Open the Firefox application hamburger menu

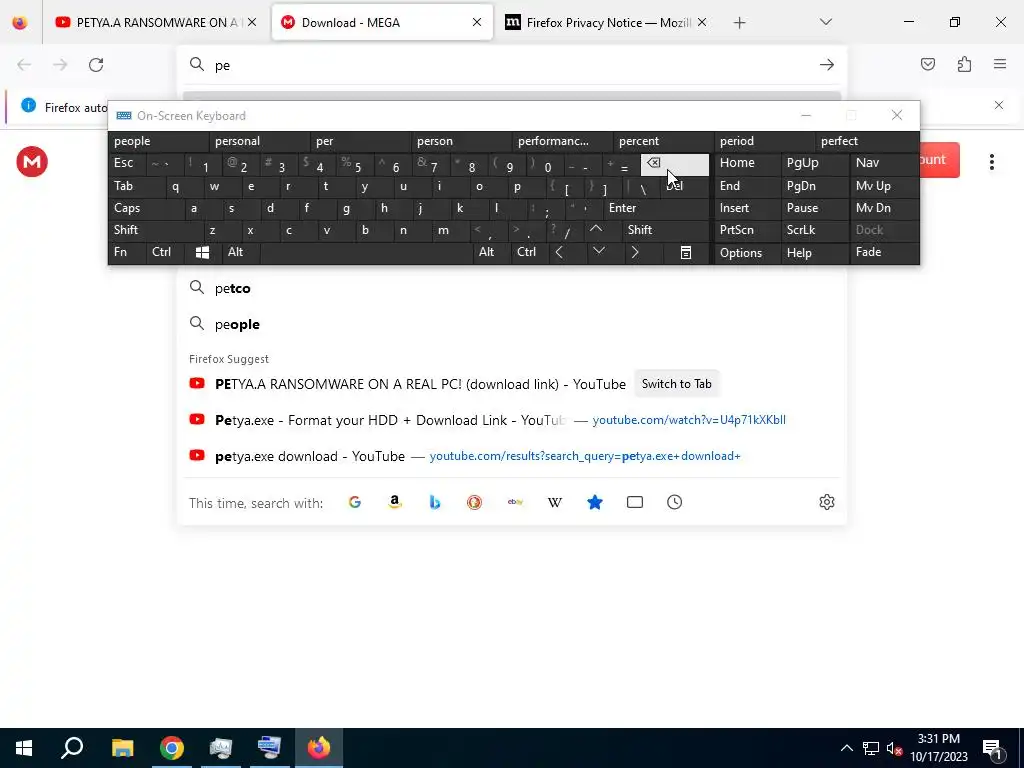[x=1000, y=64]
